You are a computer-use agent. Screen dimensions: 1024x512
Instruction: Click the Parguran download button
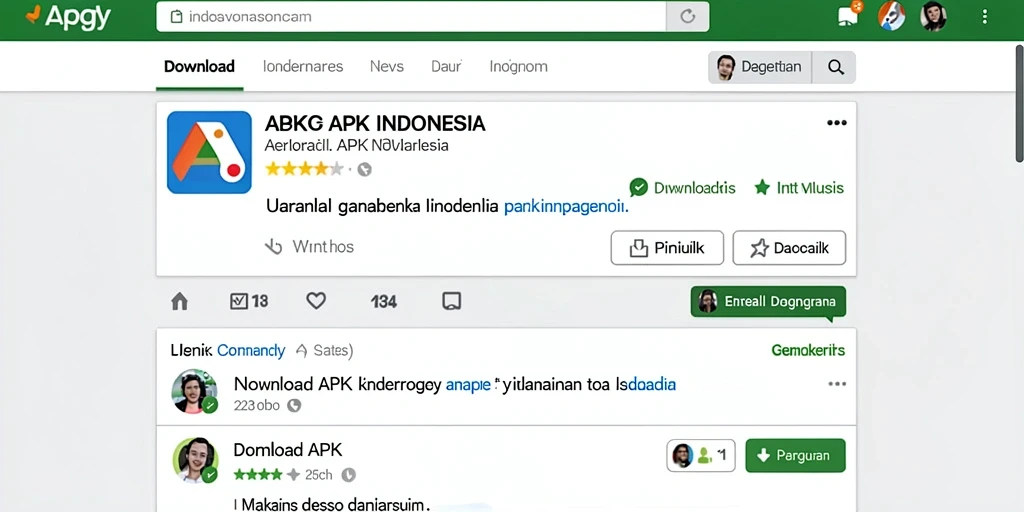[x=795, y=455]
